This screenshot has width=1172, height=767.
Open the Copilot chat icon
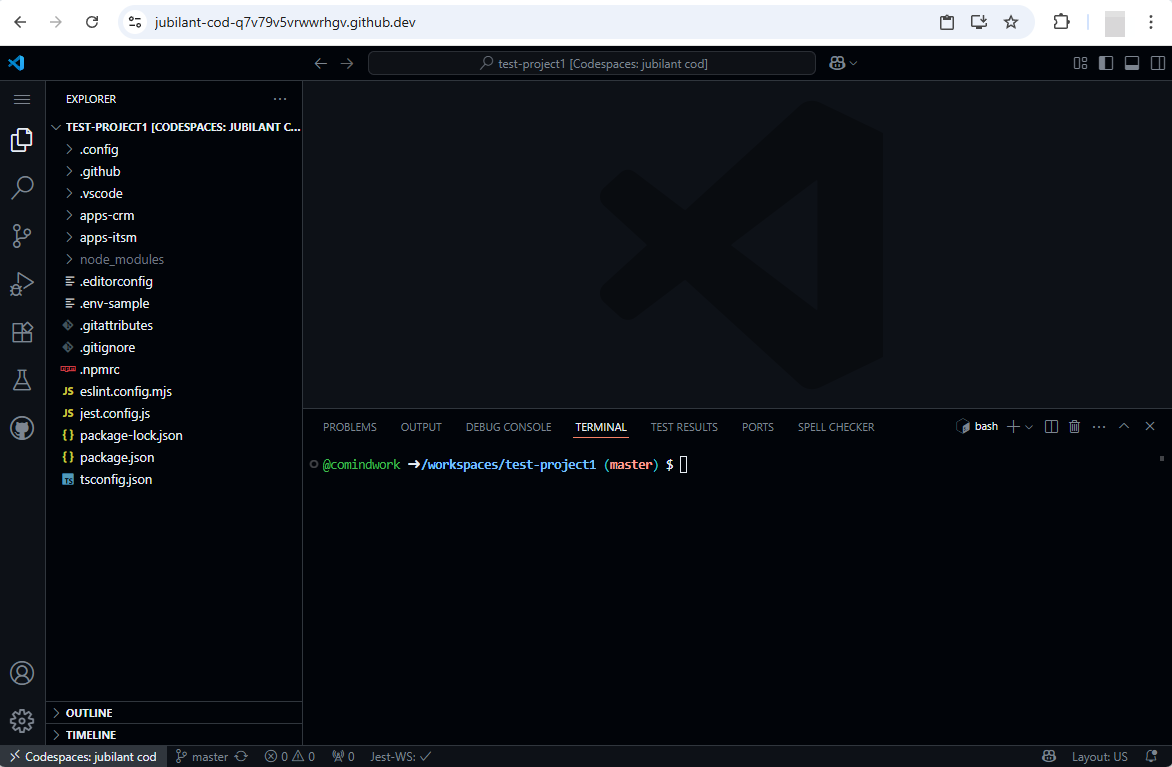[837, 64]
